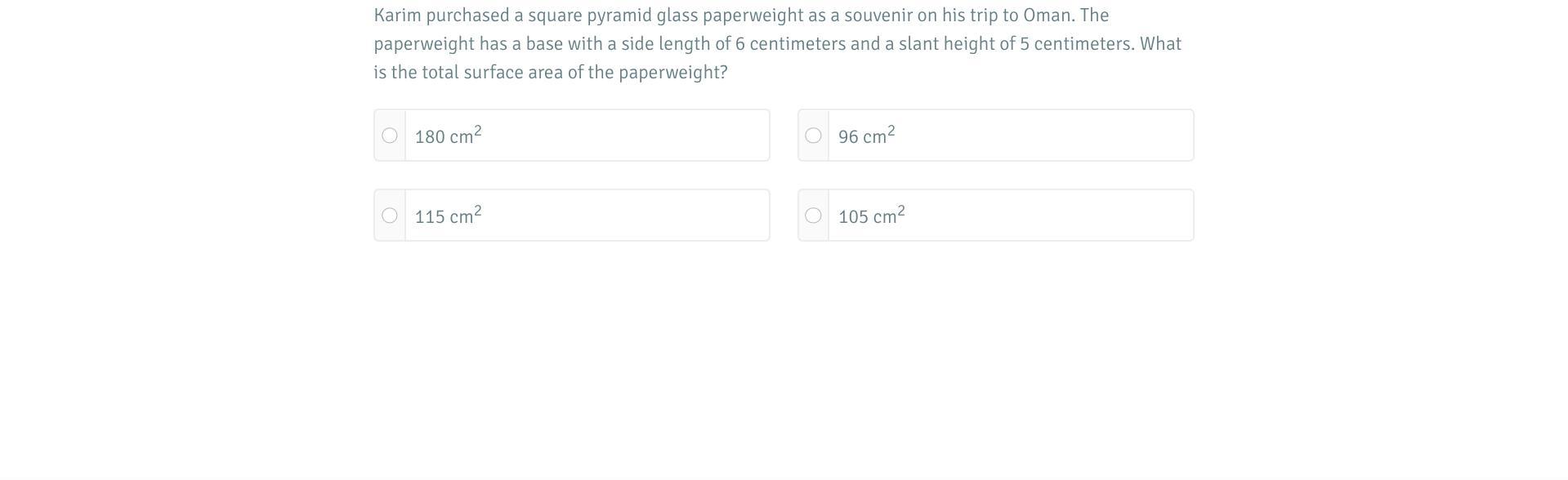
Task: Click the "96 cm²" answer text
Action: [866, 136]
